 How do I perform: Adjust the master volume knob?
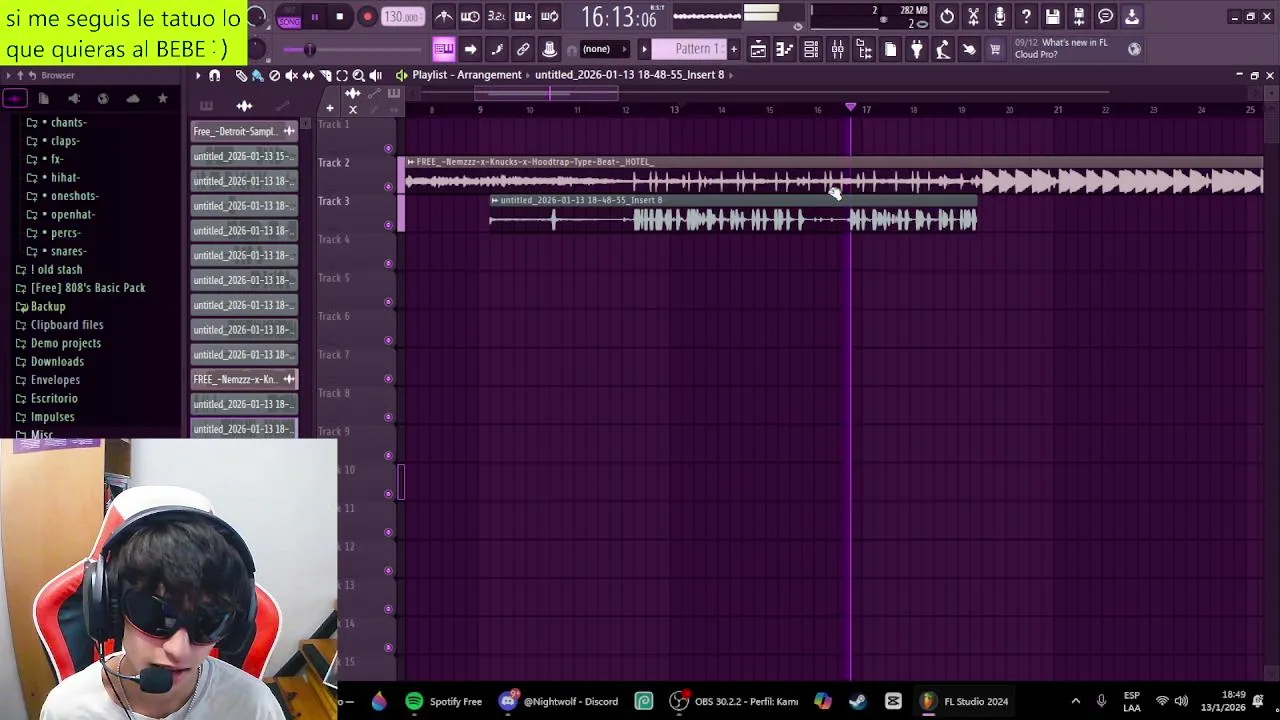click(257, 16)
